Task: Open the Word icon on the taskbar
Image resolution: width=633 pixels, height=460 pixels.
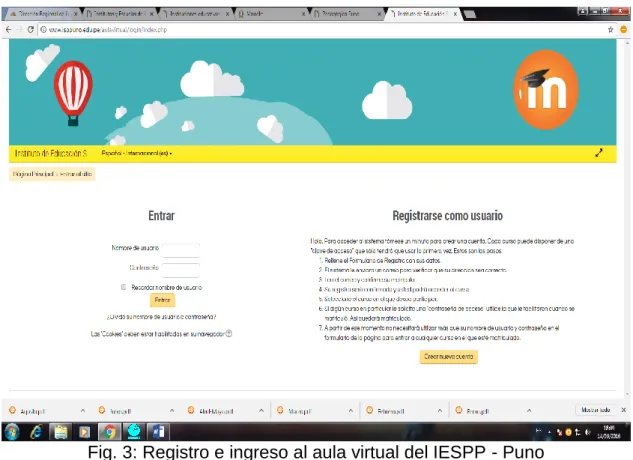Action: click(x=158, y=432)
